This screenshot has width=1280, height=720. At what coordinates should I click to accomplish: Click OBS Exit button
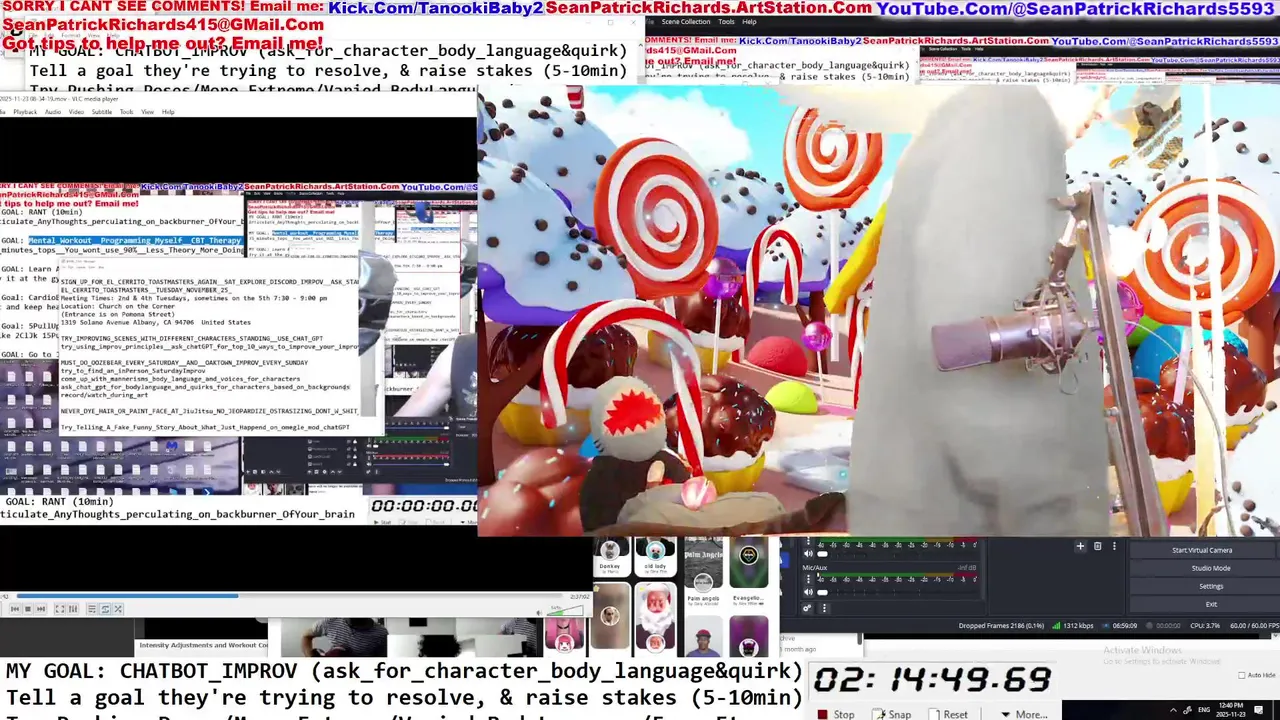[1210, 604]
